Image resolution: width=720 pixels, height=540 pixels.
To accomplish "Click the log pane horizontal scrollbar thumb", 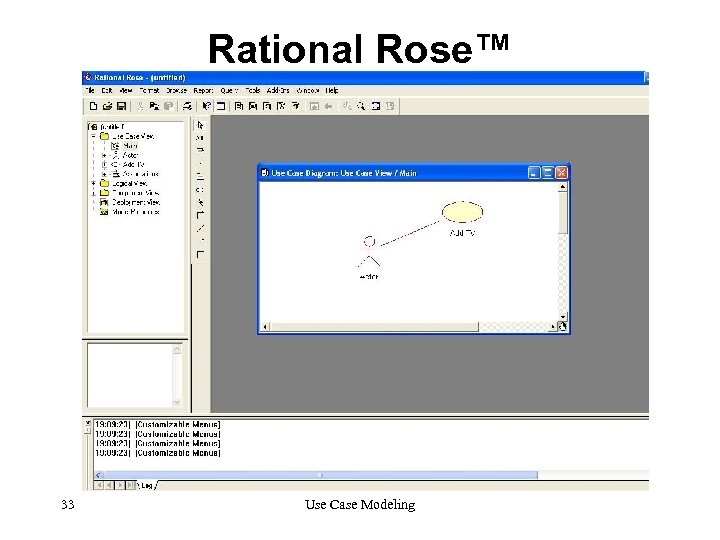I will pyautogui.click(x=321, y=475).
